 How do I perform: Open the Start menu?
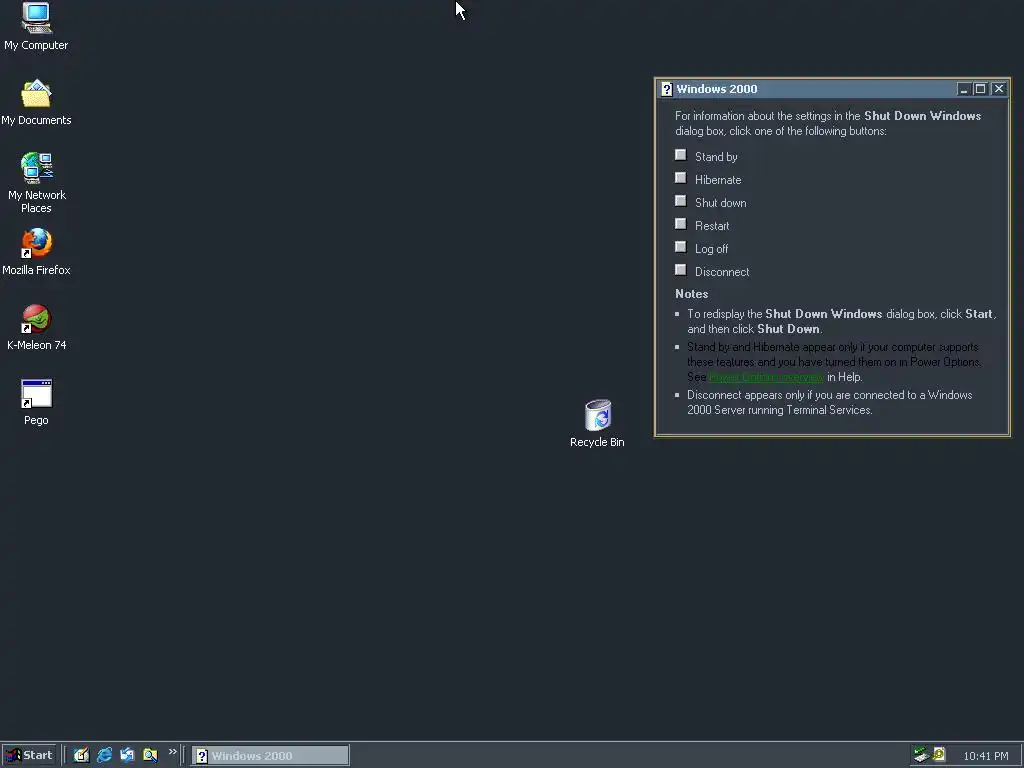click(x=29, y=755)
